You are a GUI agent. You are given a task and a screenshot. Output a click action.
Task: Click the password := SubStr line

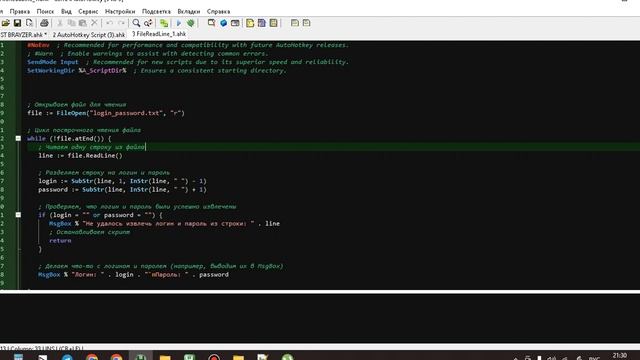click(122, 189)
